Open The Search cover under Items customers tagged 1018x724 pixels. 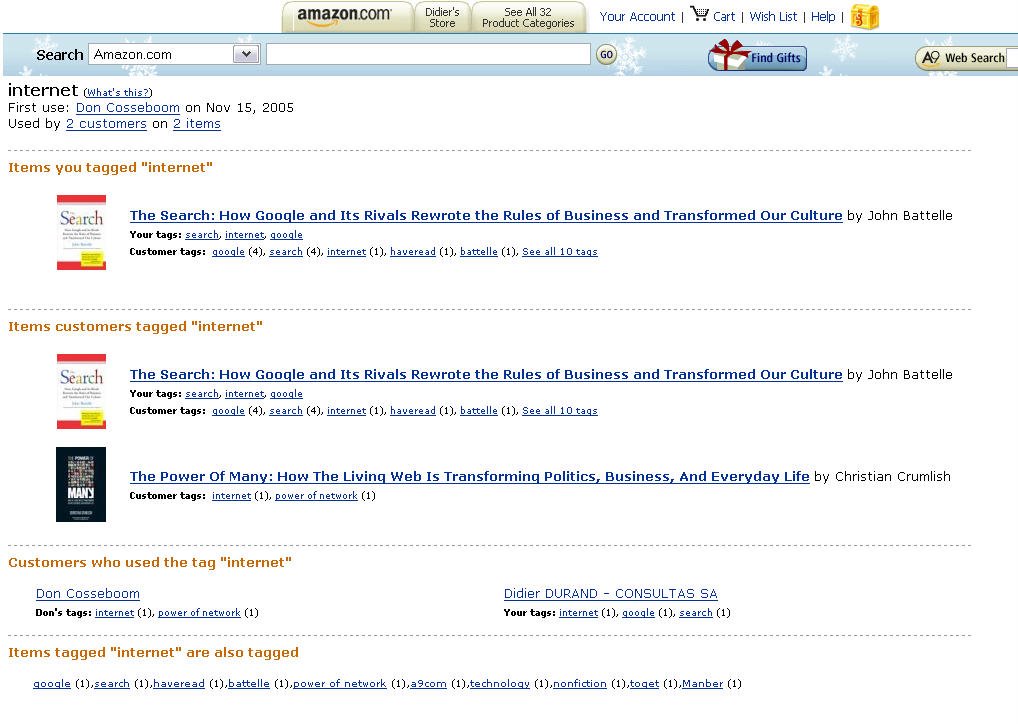tap(81, 392)
